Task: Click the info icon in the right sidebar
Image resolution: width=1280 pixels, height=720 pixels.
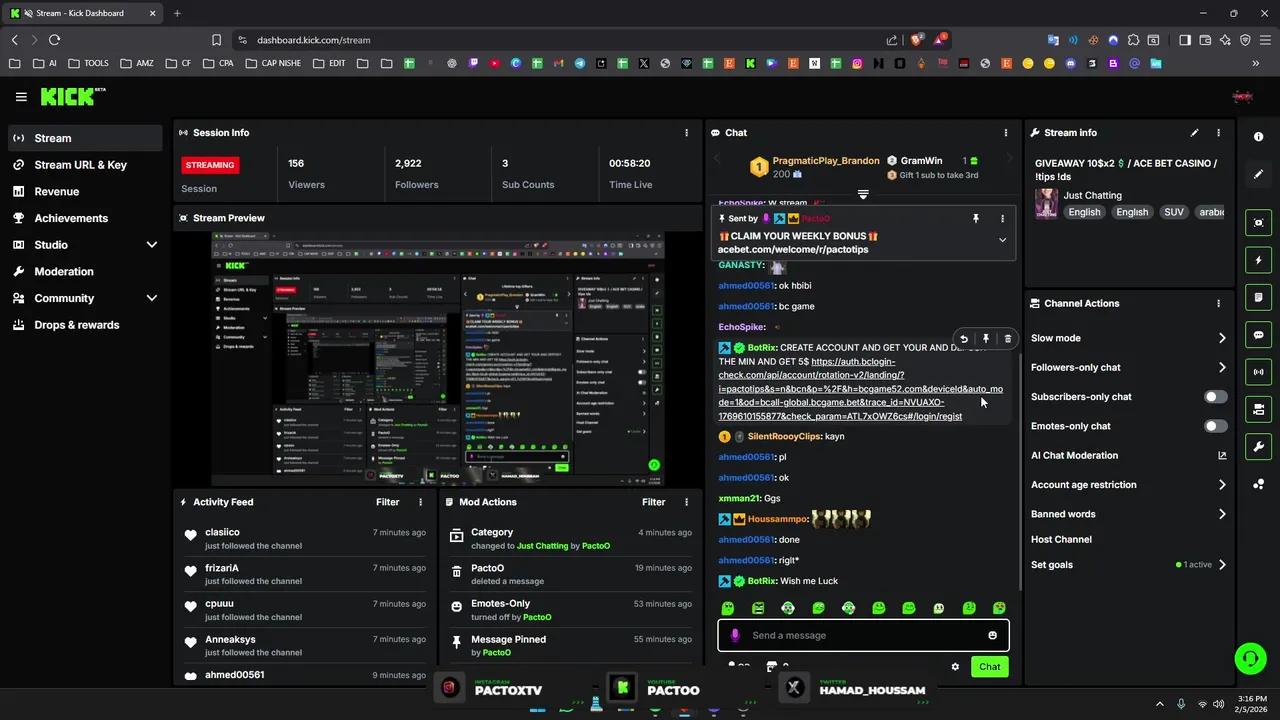Action: click(x=1258, y=136)
